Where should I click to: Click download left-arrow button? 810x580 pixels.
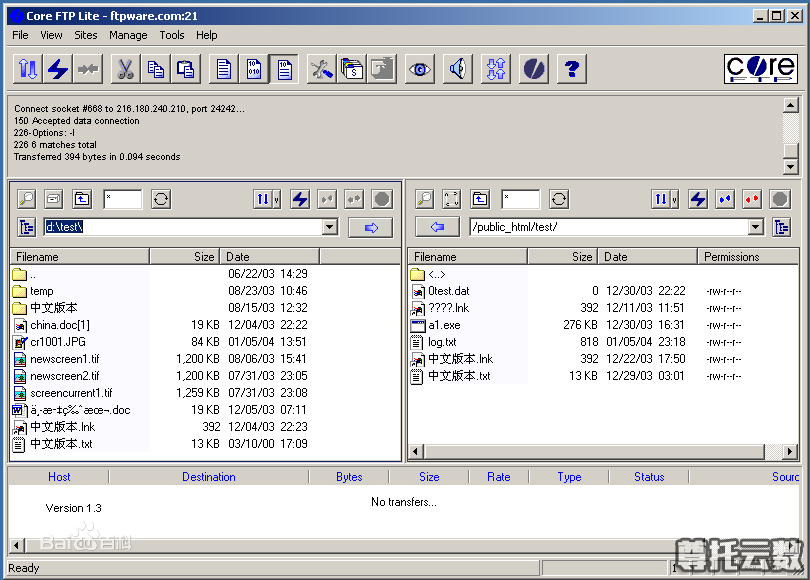[x=437, y=227]
